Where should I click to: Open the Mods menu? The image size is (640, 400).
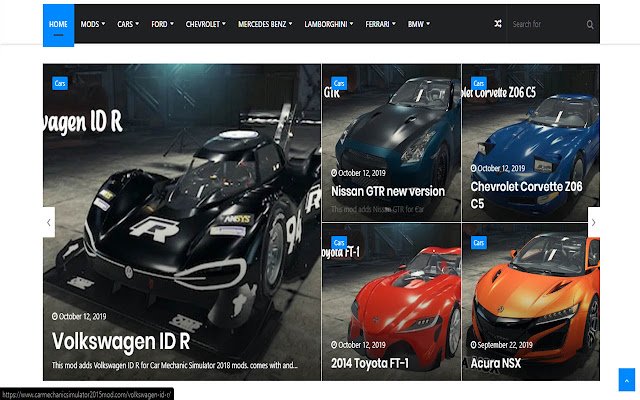(x=93, y=24)
